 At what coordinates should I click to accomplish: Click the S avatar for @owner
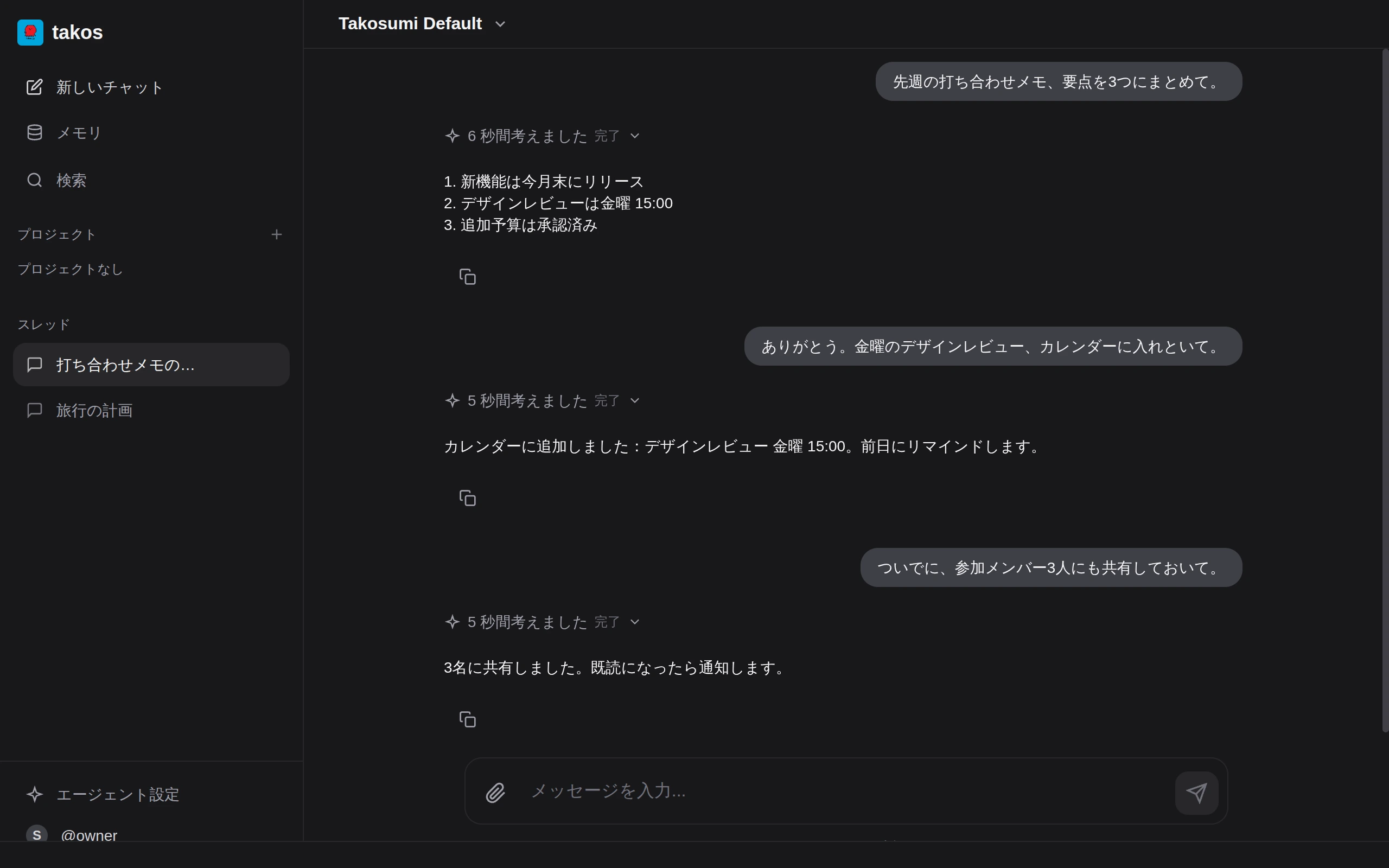pos(37,834)
